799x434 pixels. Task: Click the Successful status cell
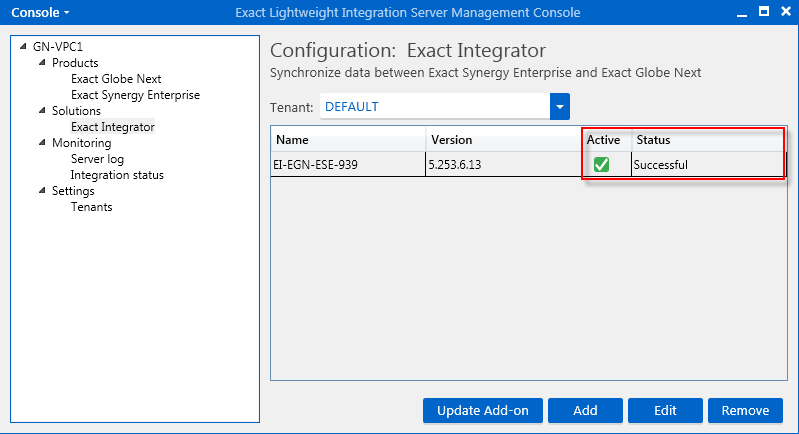[709, 165]
